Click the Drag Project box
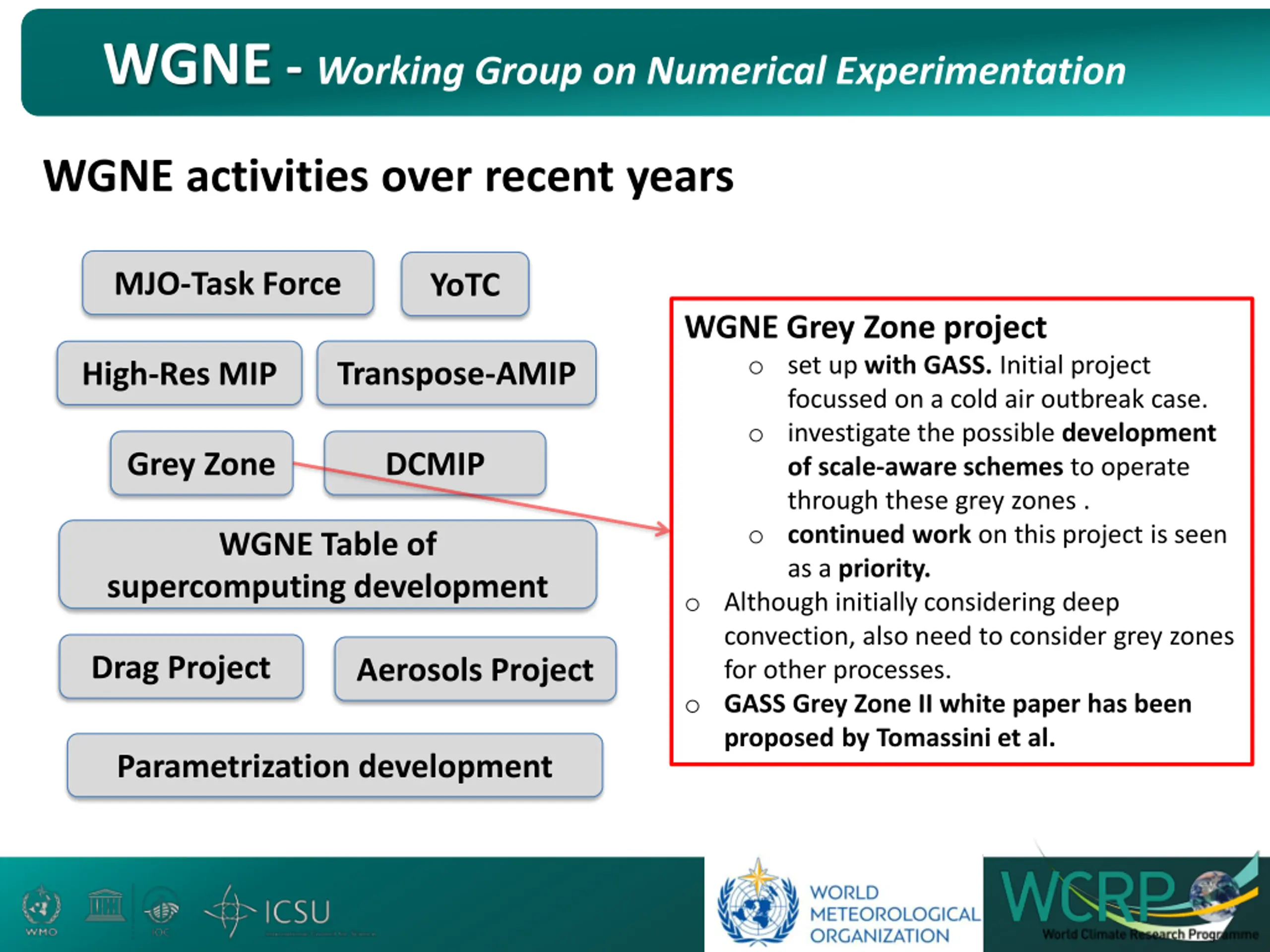 coord(181,667)
